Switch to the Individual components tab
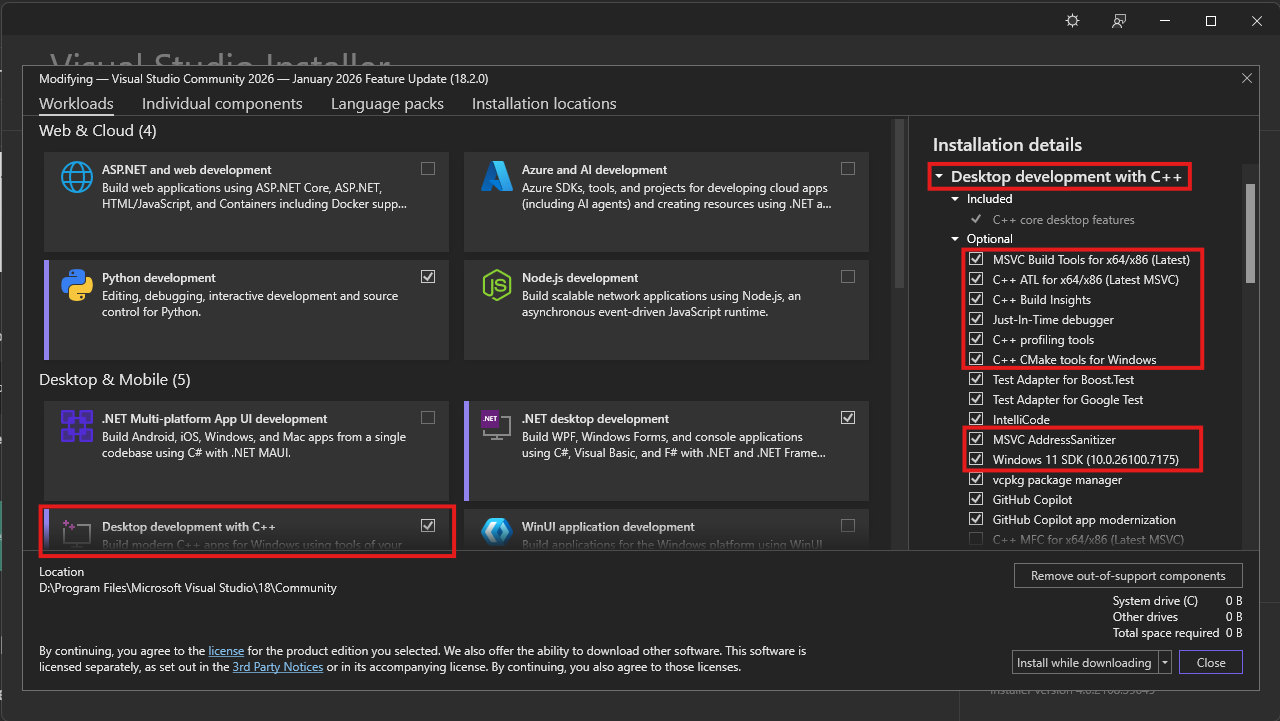This screenshot has width=1280, height=721. pyautogui.click(x=222, y=104)
